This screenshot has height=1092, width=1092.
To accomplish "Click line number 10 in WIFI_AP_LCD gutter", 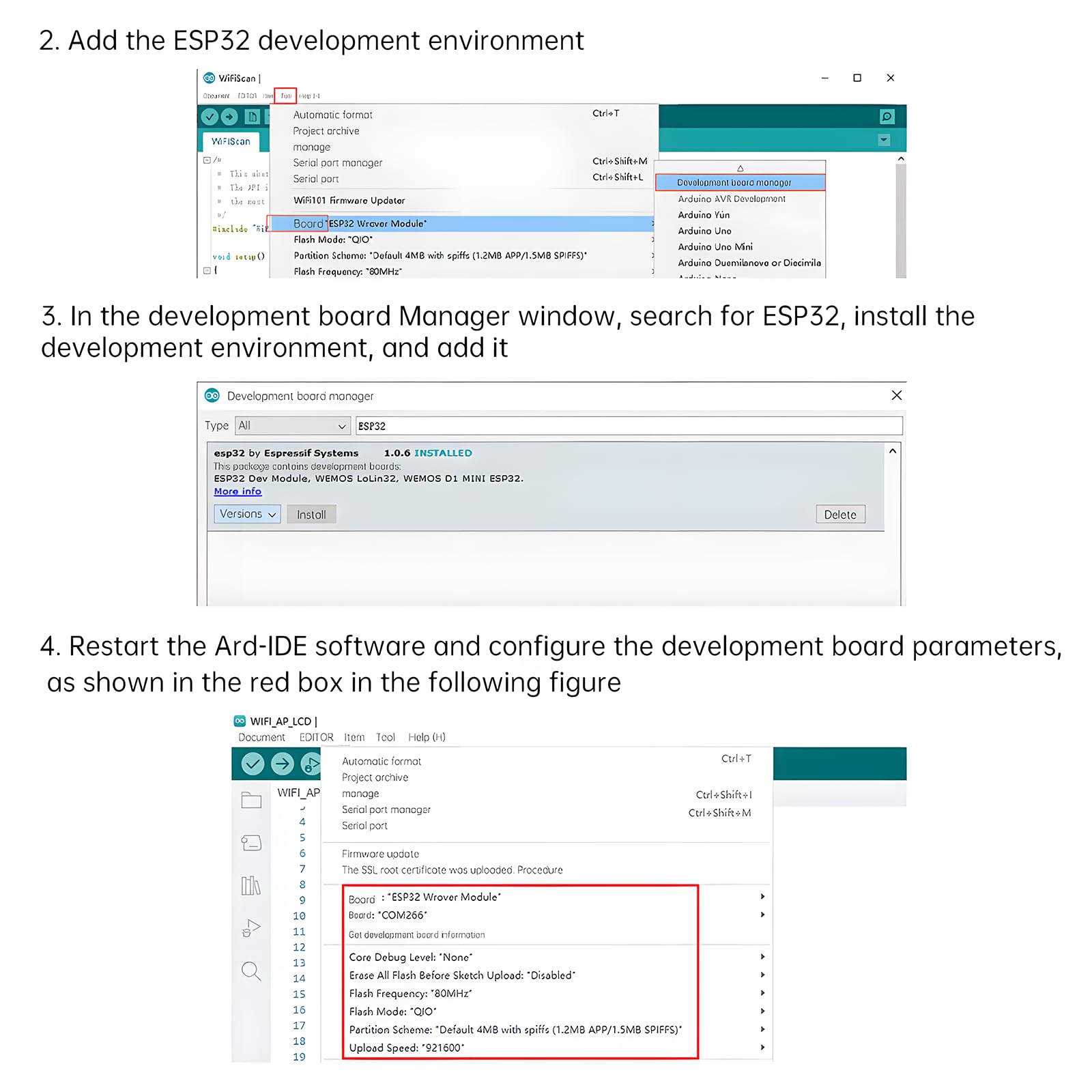I will pyautogui.click(x=299, y=916).
